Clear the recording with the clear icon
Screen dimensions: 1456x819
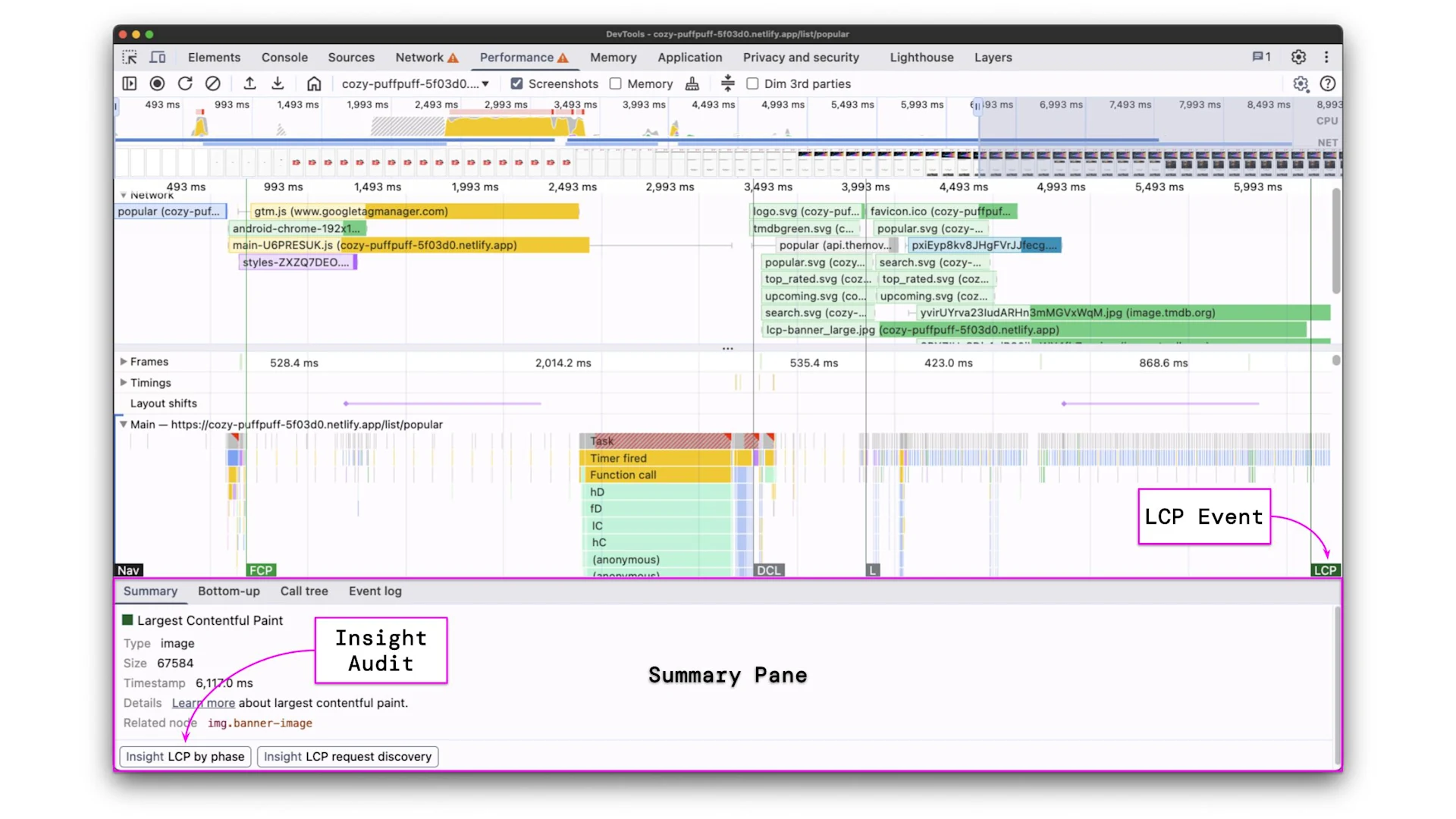point(213,83)
